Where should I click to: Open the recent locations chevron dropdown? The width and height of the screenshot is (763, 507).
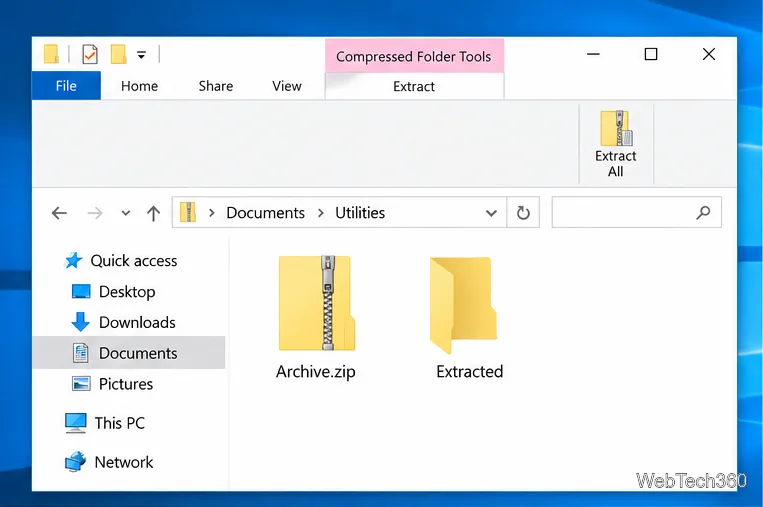(126, 213)
